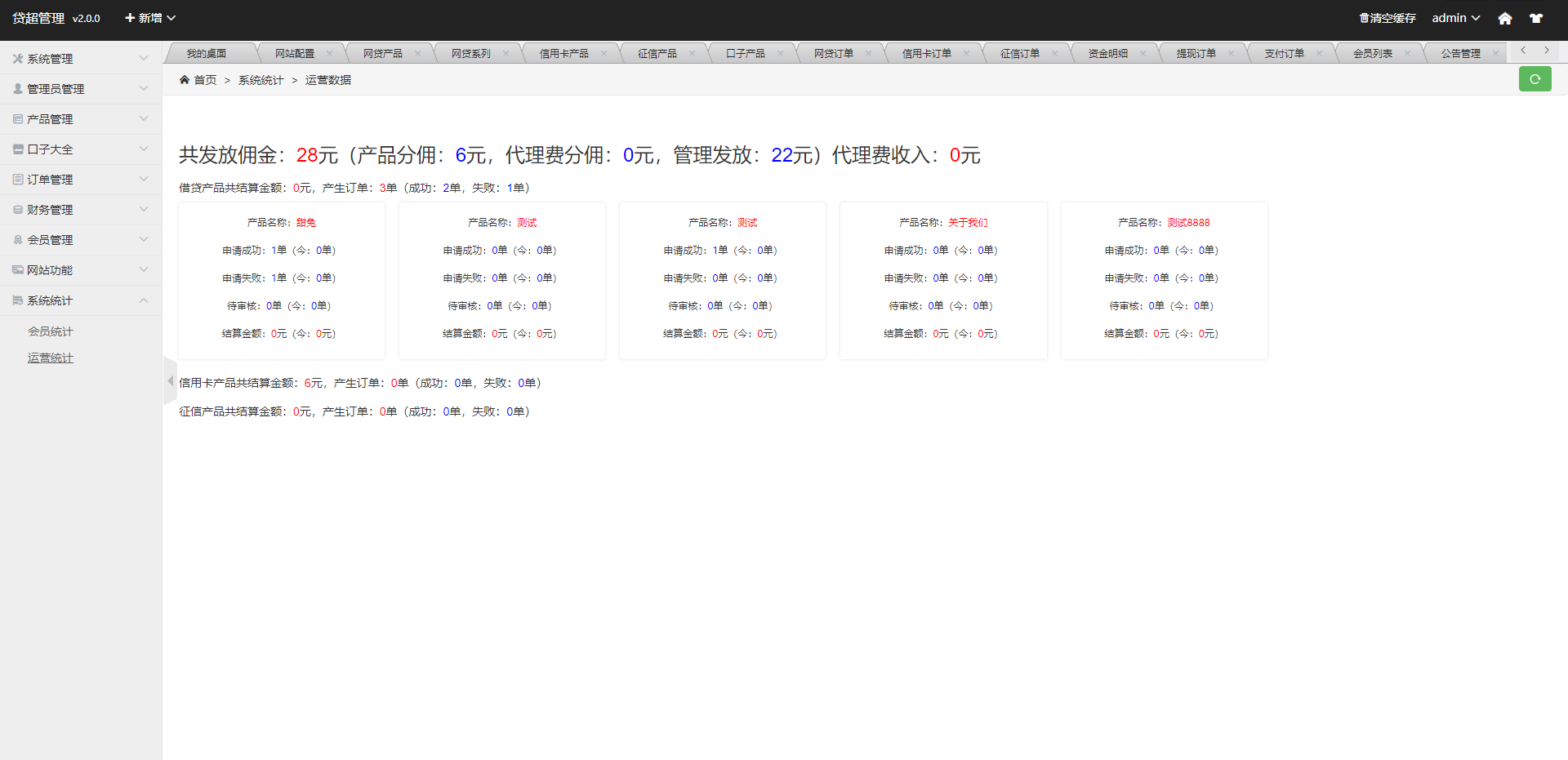
Task: Click 清空缓存 to clear cache
Action: [1388, 18]
